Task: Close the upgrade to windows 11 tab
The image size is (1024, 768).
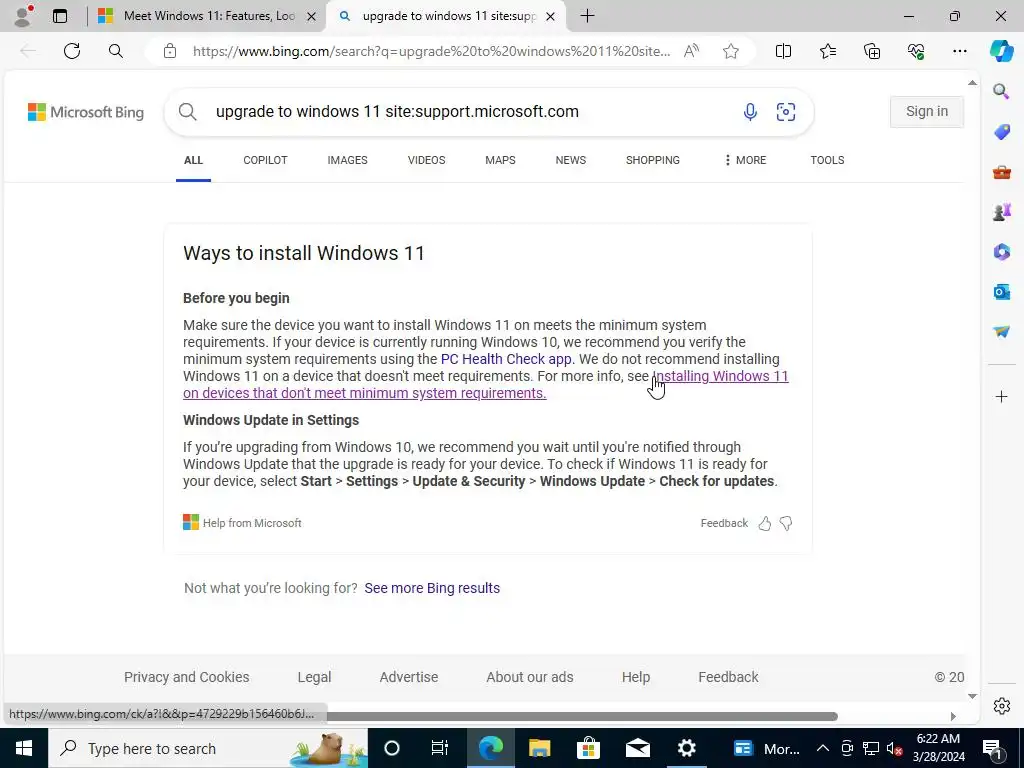Action: click(551, 16)
